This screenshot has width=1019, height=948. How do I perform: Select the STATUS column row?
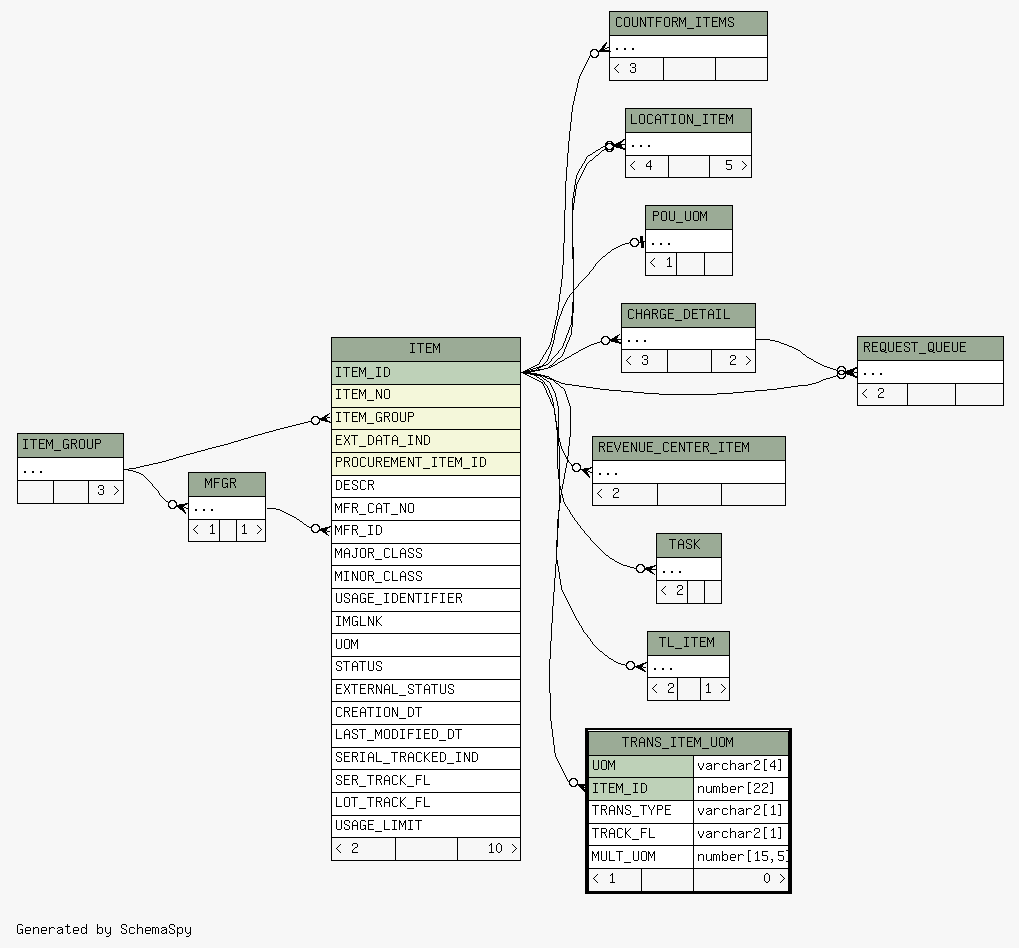(x=426, y=667)
